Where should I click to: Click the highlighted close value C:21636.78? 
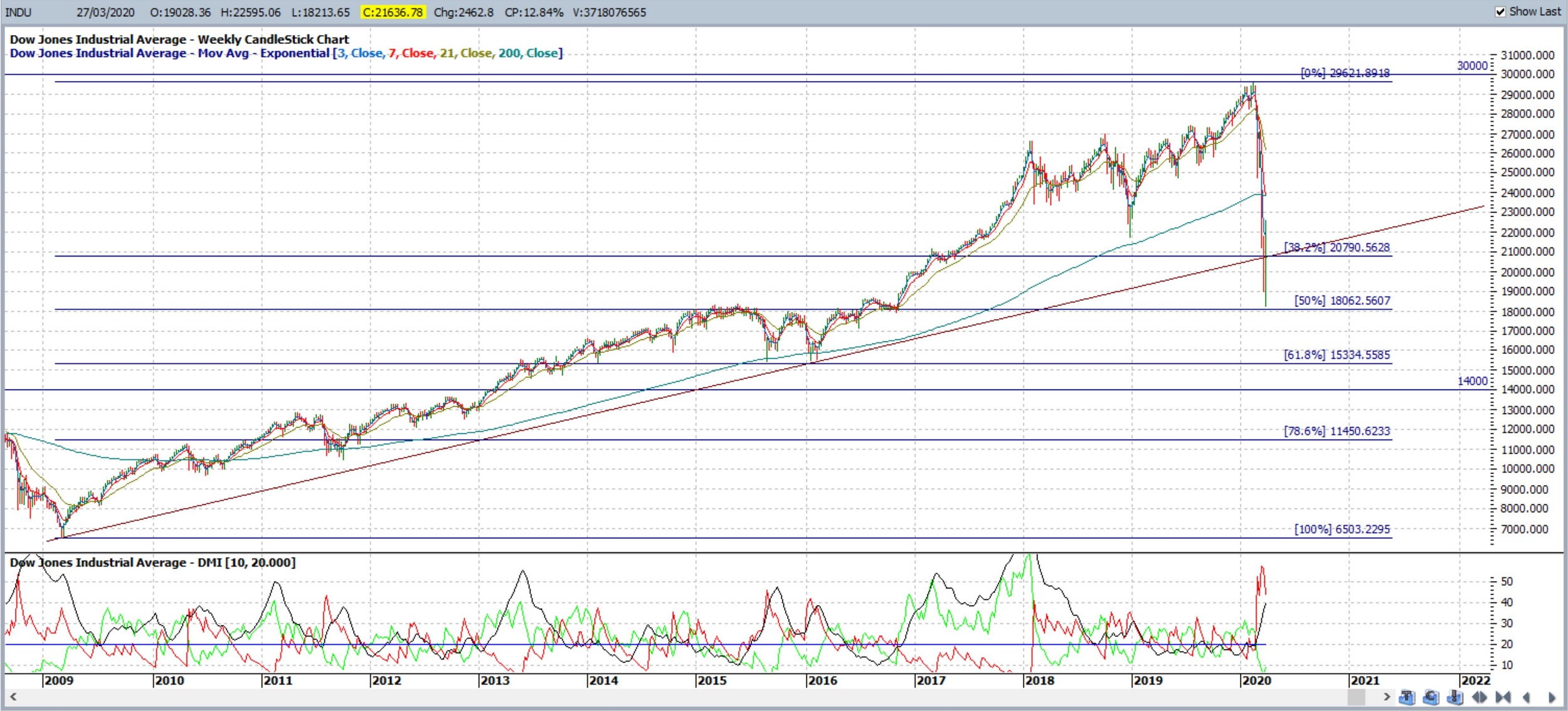coord(393,13)
